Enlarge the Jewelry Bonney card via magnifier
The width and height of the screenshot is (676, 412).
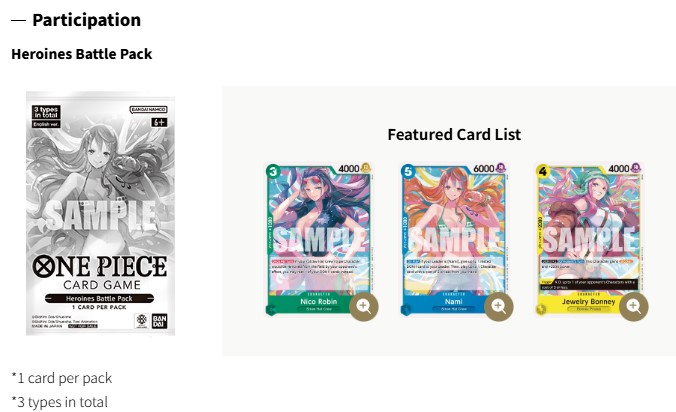point(632,306)
